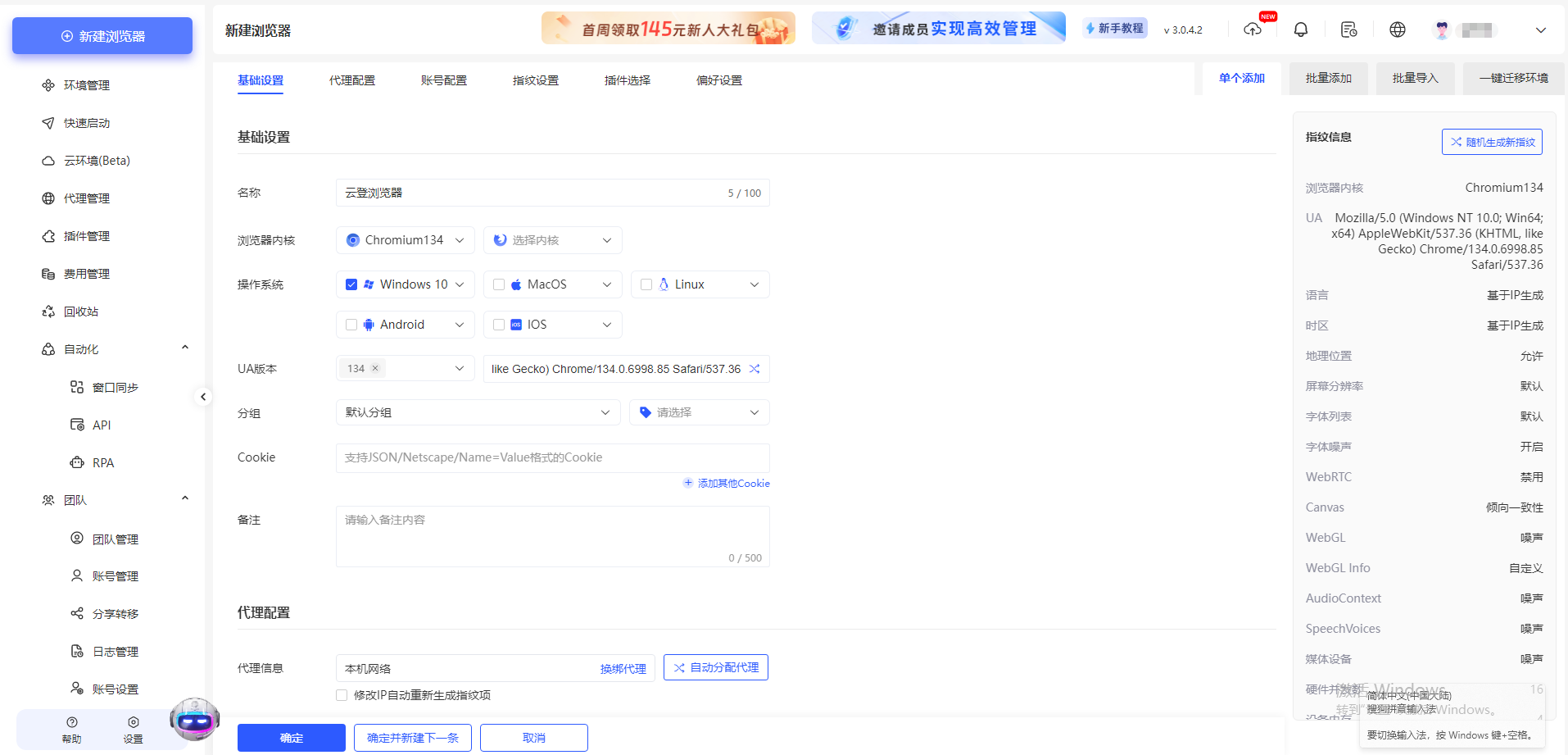Click the shuffle icon beside the UA string

[x=755, y=369]
